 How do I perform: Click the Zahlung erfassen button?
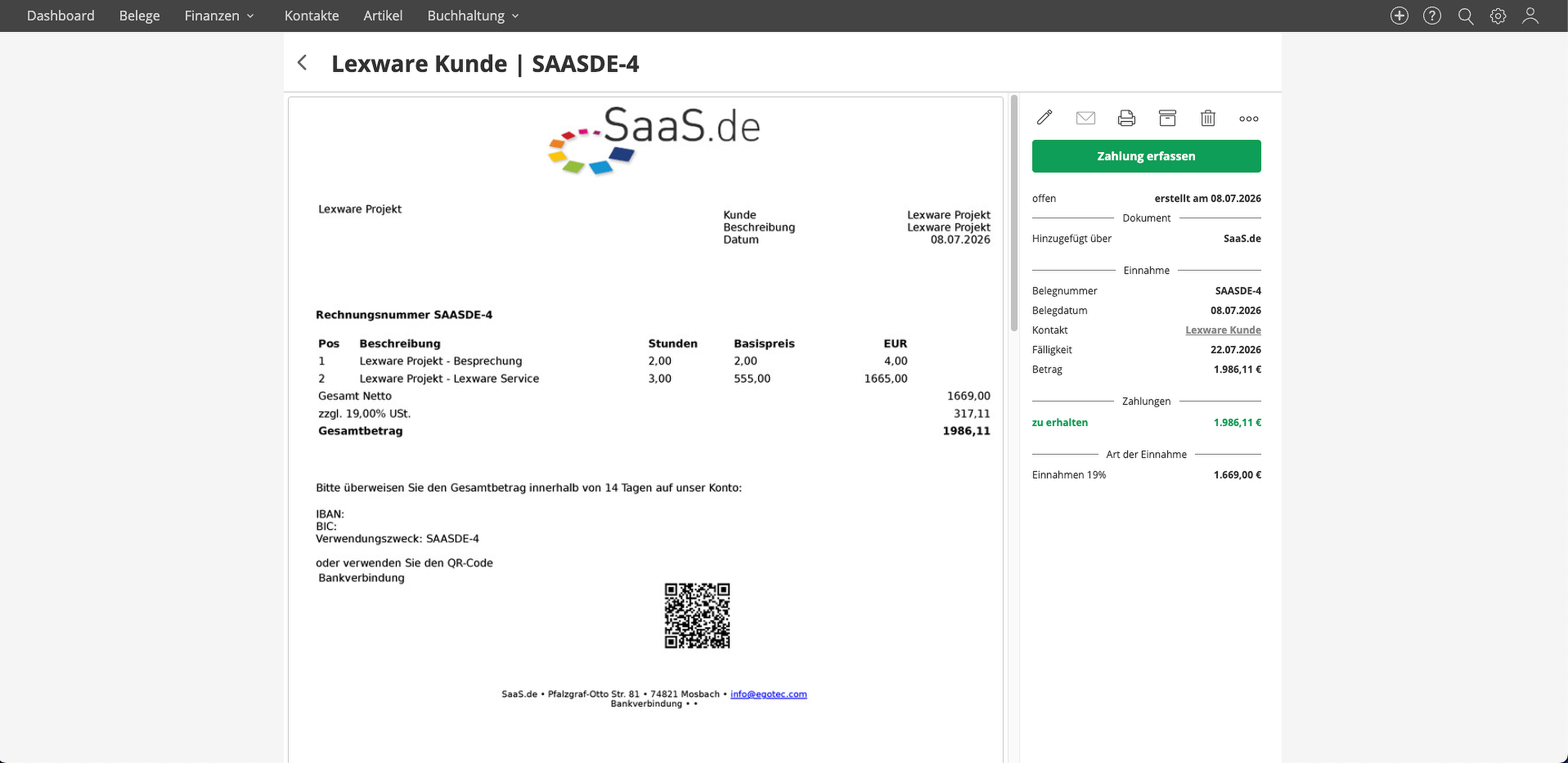(1146, 156)
